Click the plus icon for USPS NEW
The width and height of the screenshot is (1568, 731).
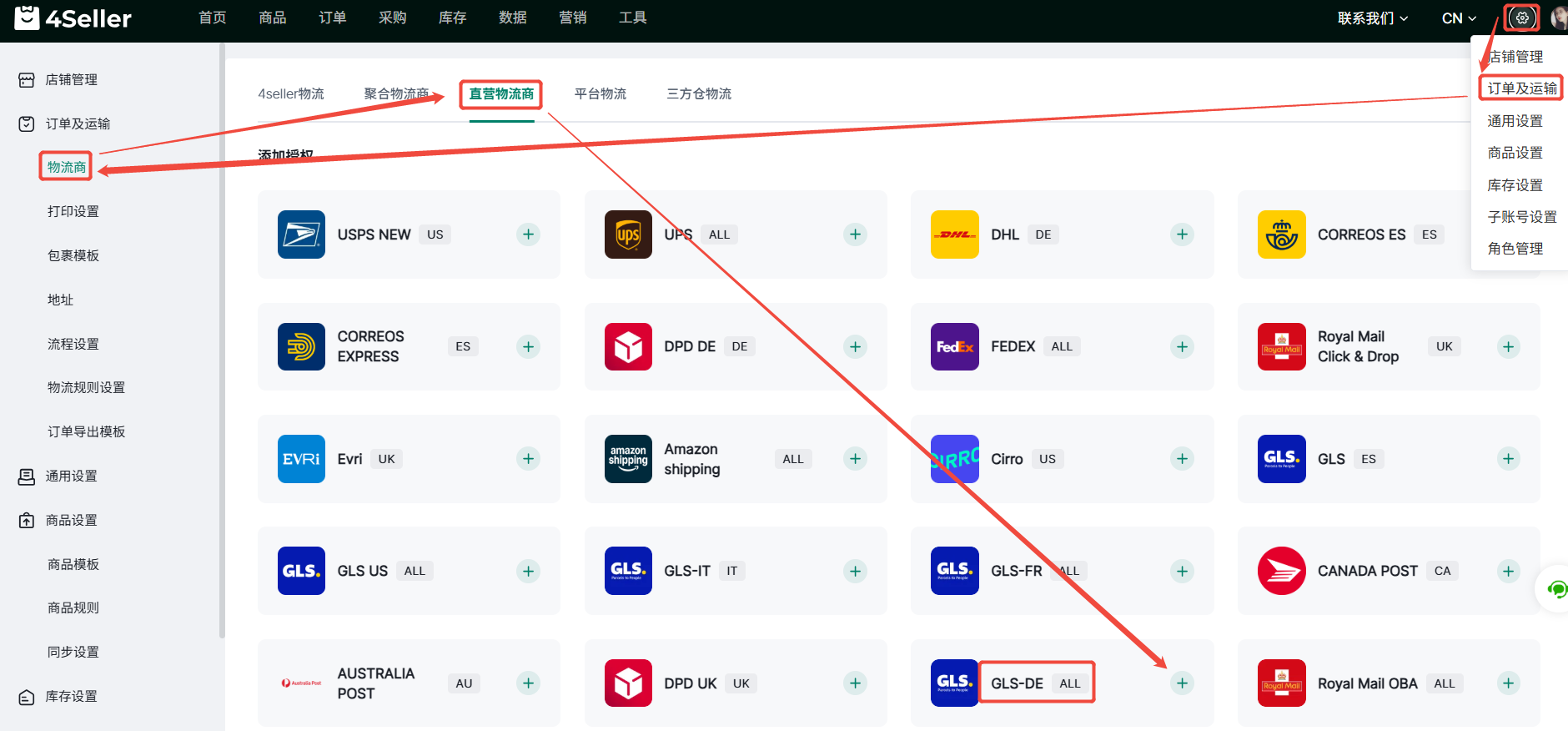pos(528,234)
